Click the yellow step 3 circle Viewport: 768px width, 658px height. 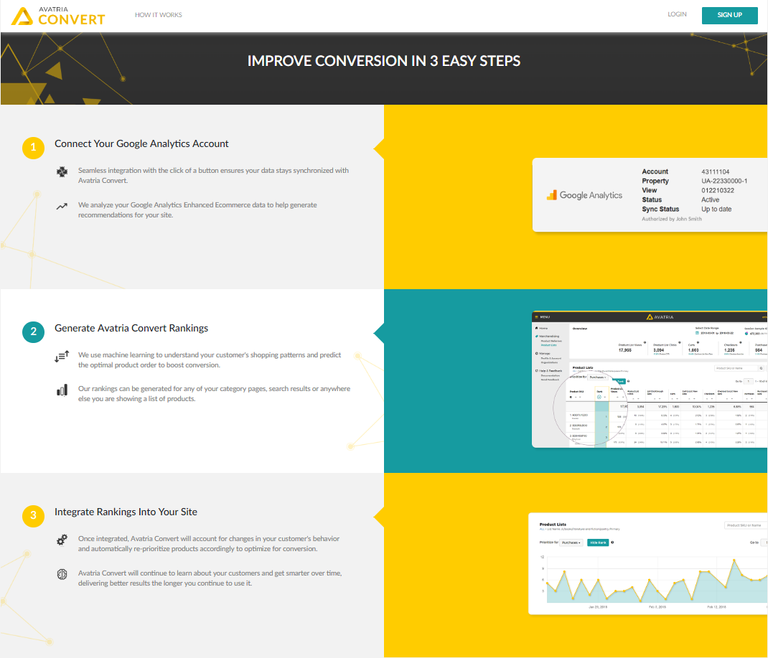tap(33, 516)
